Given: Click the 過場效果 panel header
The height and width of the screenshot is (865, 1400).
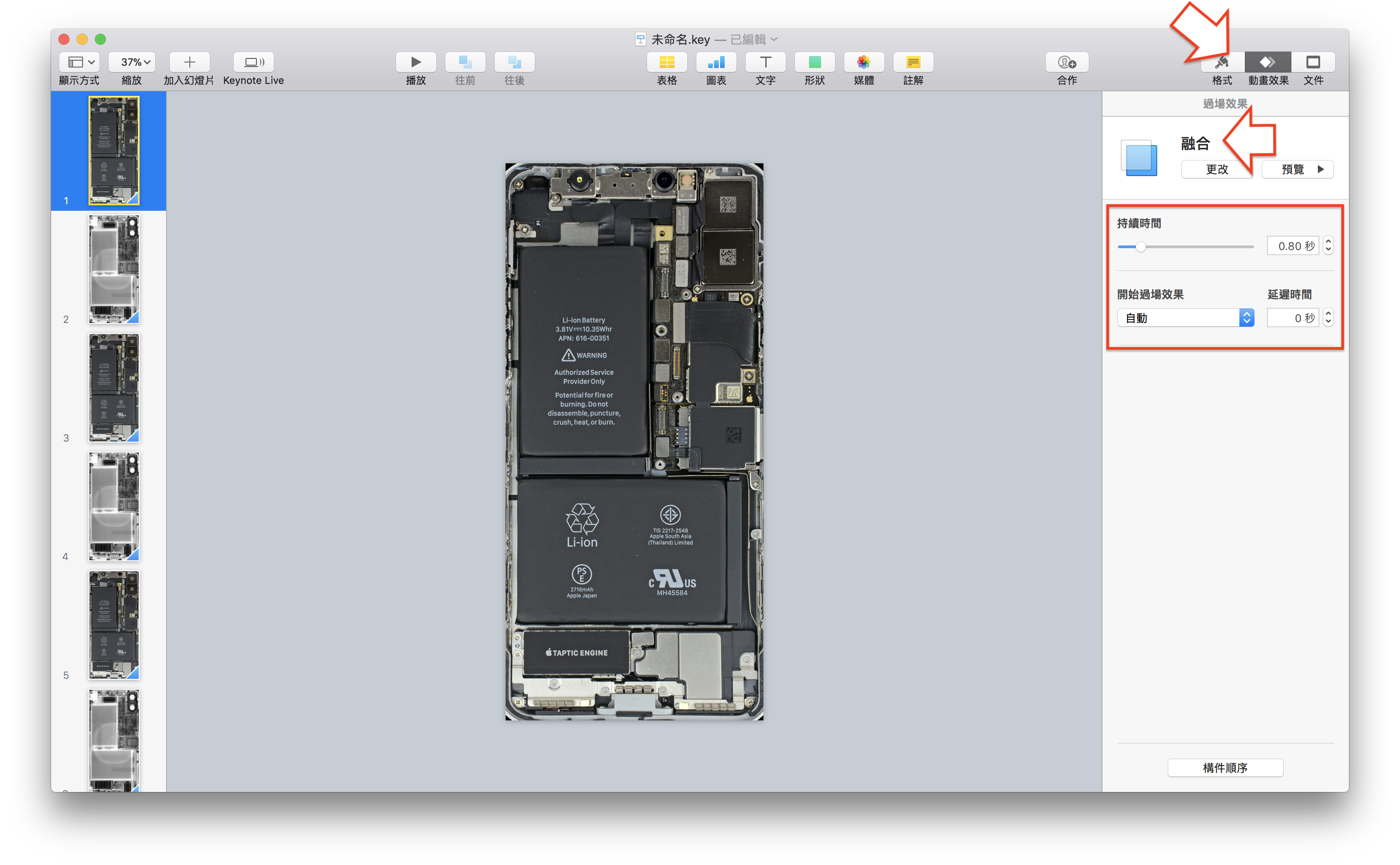Looking at the screenshot, I should (1225, 104).
